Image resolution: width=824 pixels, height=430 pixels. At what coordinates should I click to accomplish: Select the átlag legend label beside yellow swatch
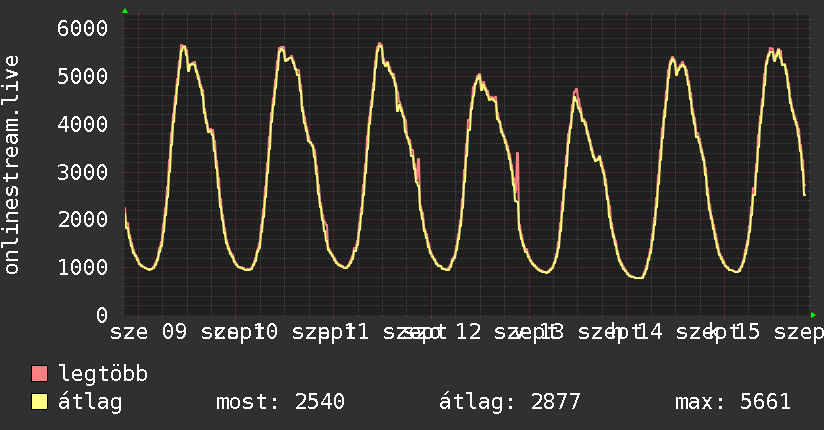(x=90, y=403)
